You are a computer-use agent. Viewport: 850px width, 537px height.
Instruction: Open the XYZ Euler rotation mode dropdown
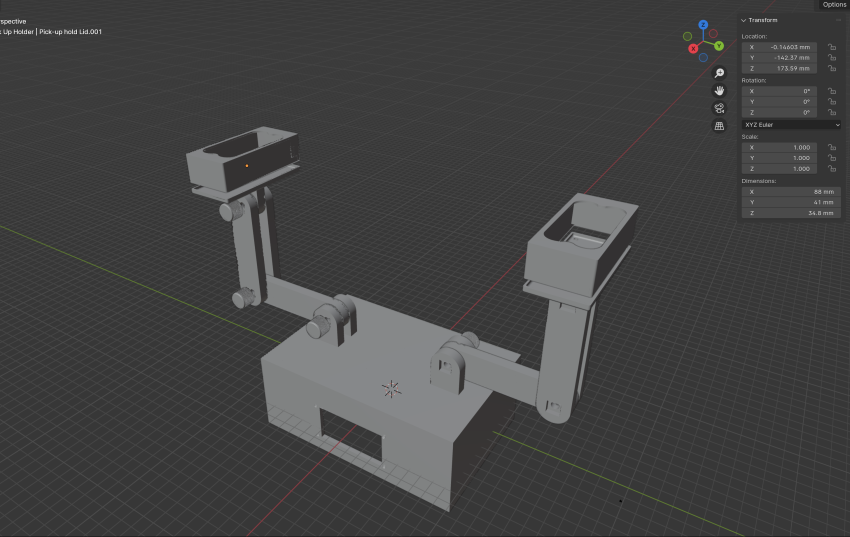pyautogui.click(x=791, y=125)
